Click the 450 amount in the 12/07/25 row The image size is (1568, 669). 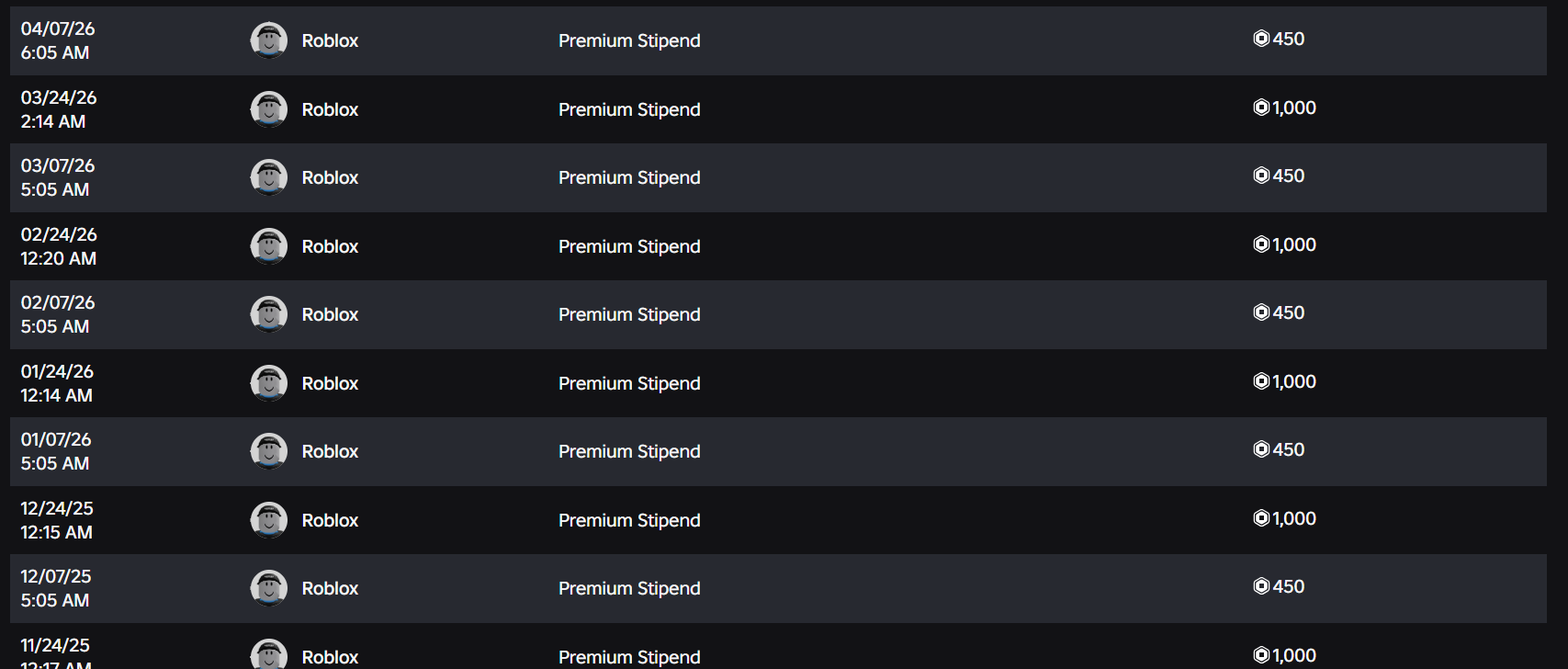(1289, 586)
